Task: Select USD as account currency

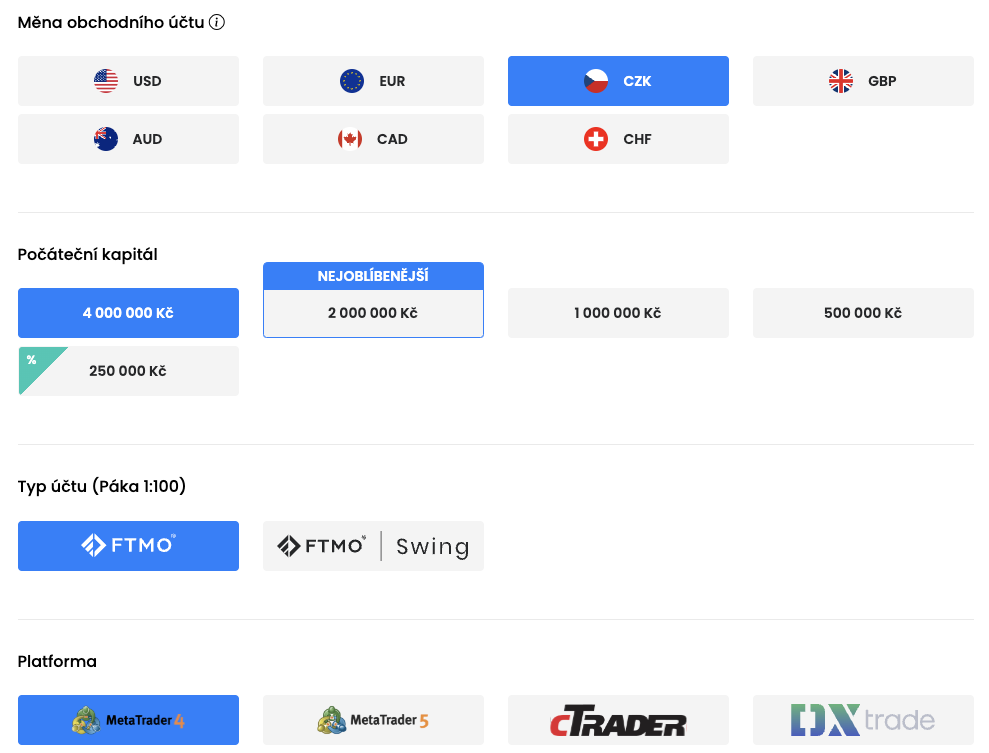Action: tap(128, 81)
